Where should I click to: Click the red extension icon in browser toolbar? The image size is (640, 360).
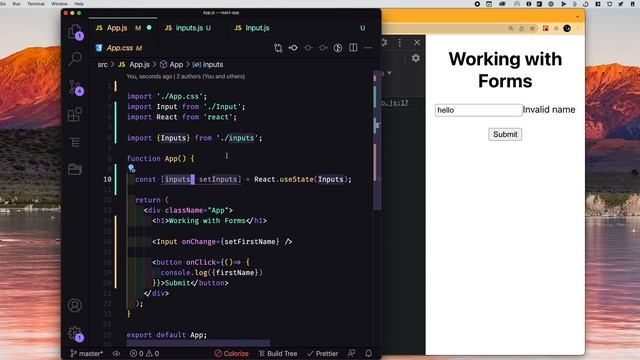[x=545, y=28]
